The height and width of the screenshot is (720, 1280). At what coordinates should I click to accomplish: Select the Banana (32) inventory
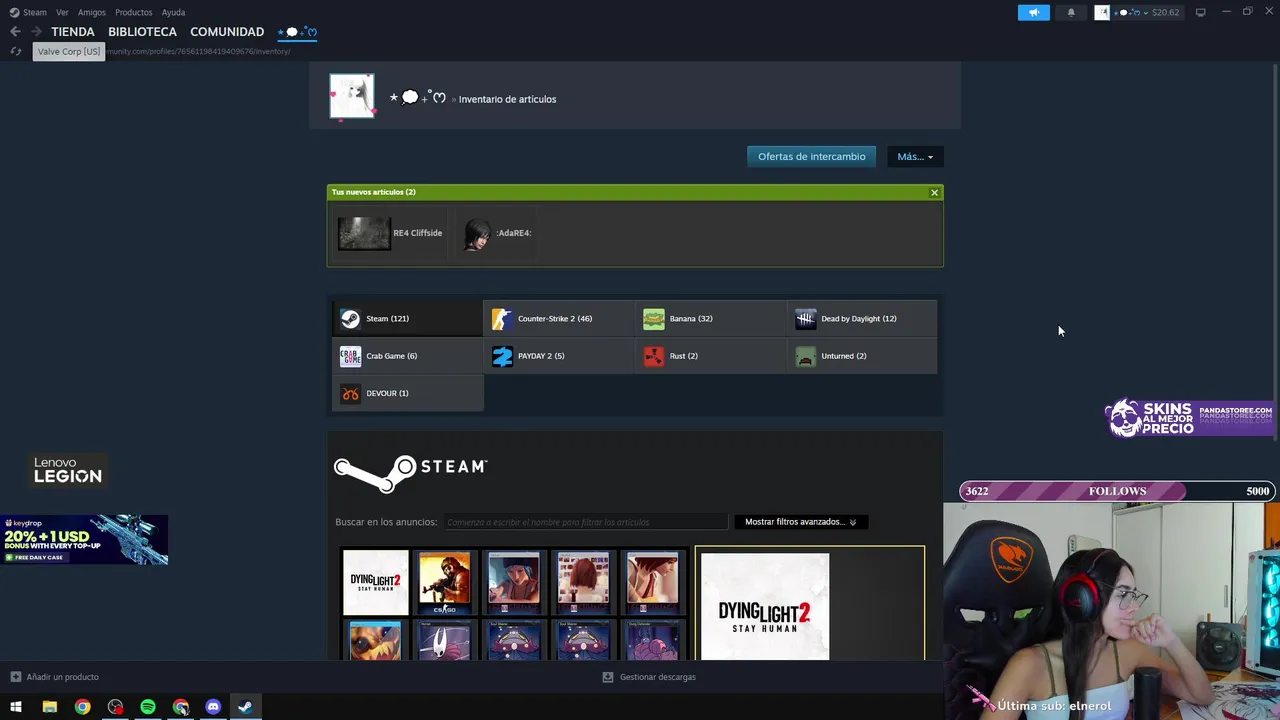(x=711, y=318)
